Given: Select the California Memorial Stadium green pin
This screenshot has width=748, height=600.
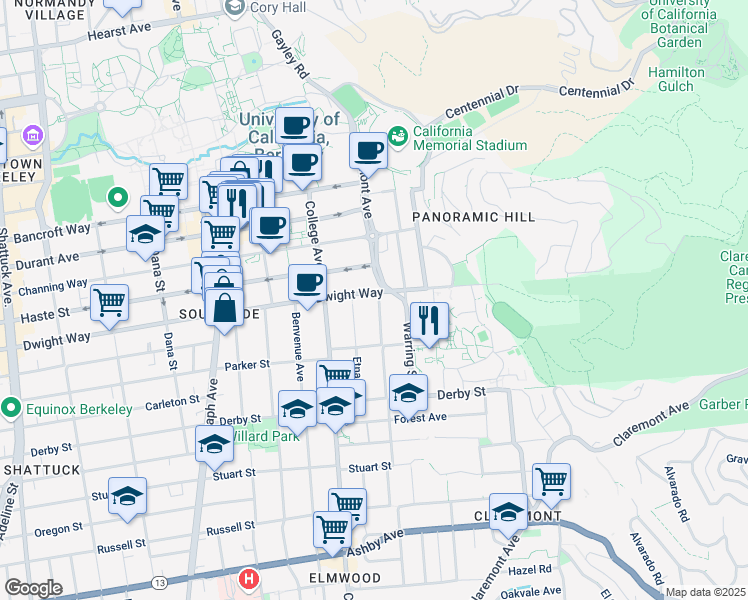Looking at the screenshot, I should [x=397, y=137].
